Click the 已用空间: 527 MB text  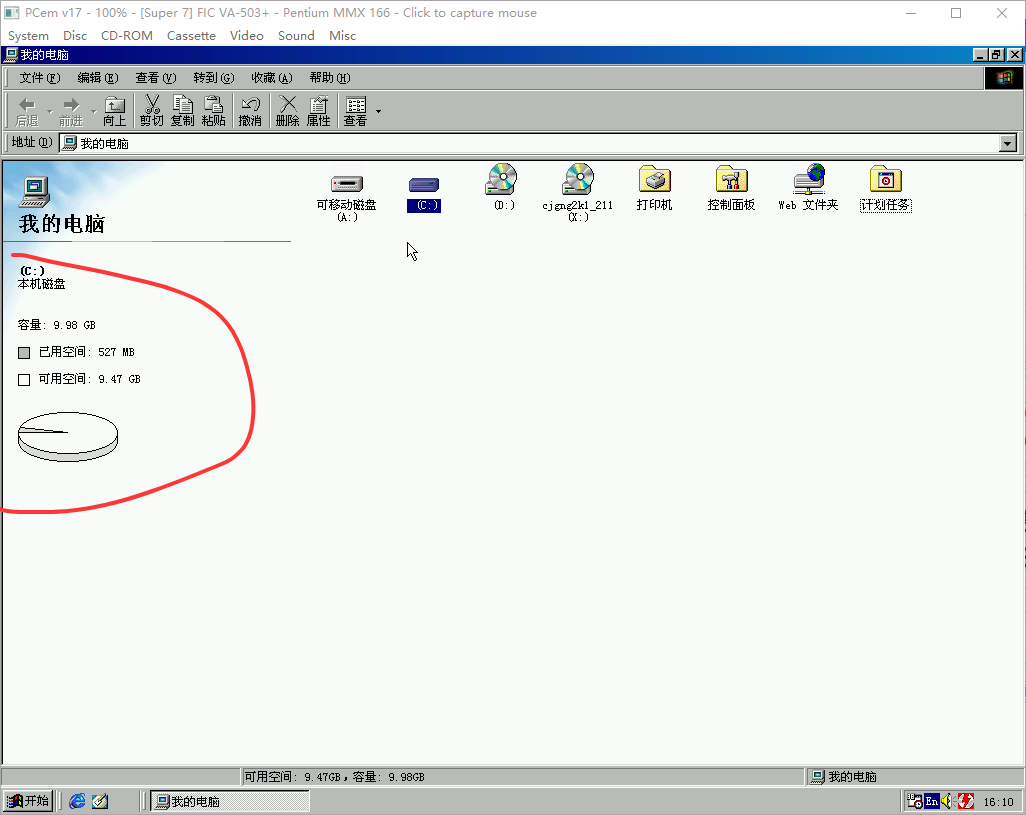point(86,352)
